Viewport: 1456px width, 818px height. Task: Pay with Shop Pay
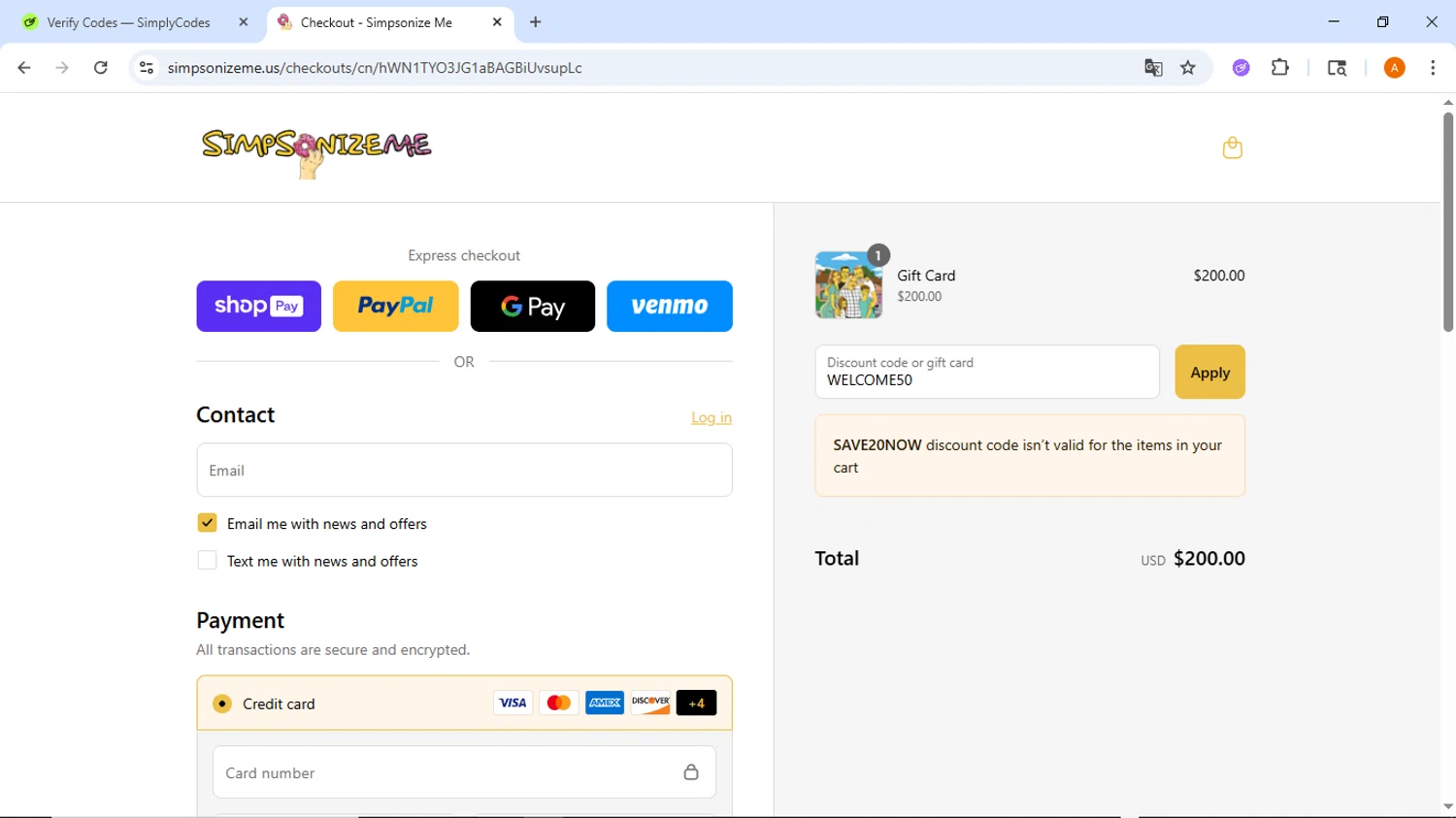click(x=258, y=306)
